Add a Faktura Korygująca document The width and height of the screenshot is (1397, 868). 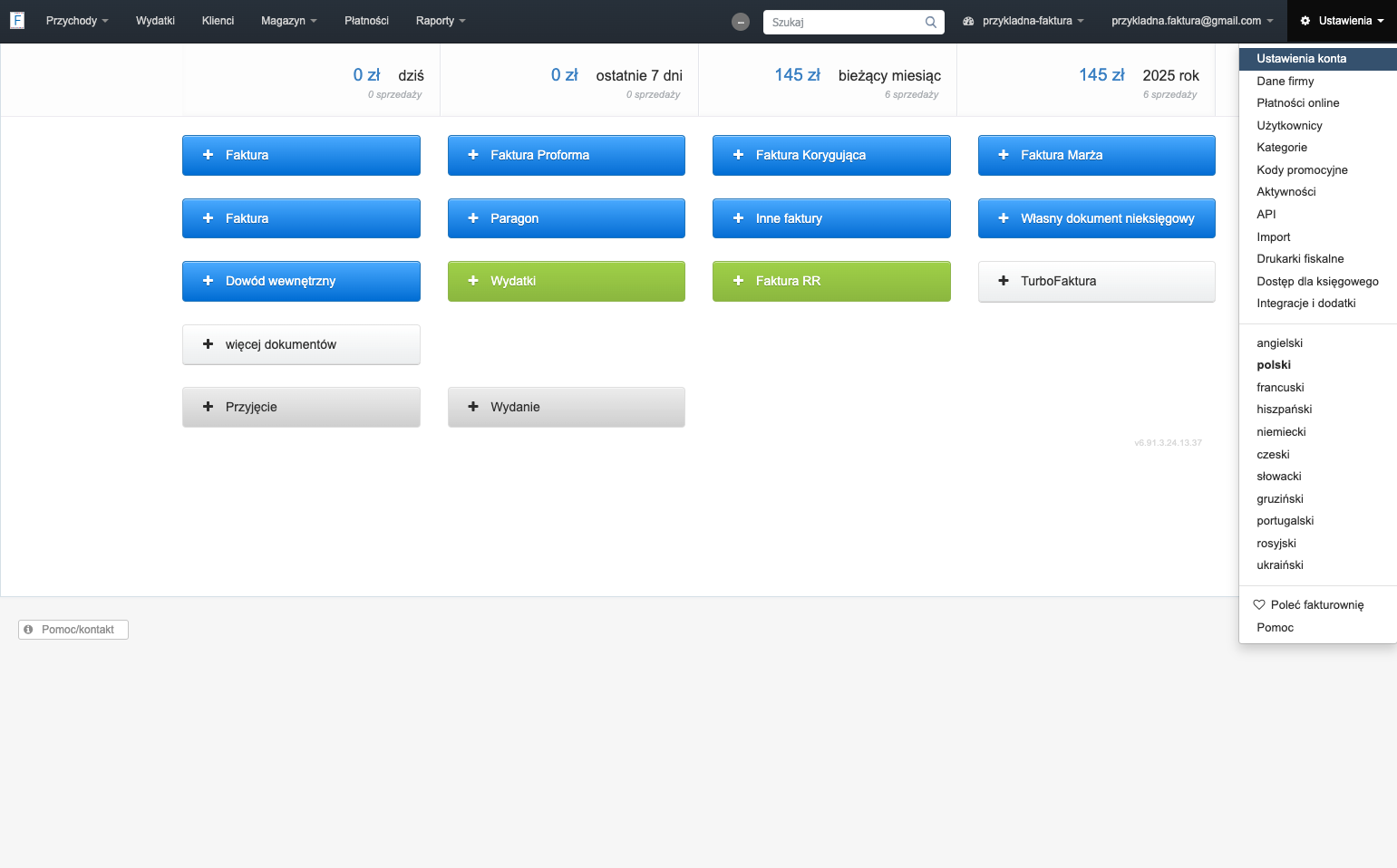pyautogui.click(x=831, y=155)
